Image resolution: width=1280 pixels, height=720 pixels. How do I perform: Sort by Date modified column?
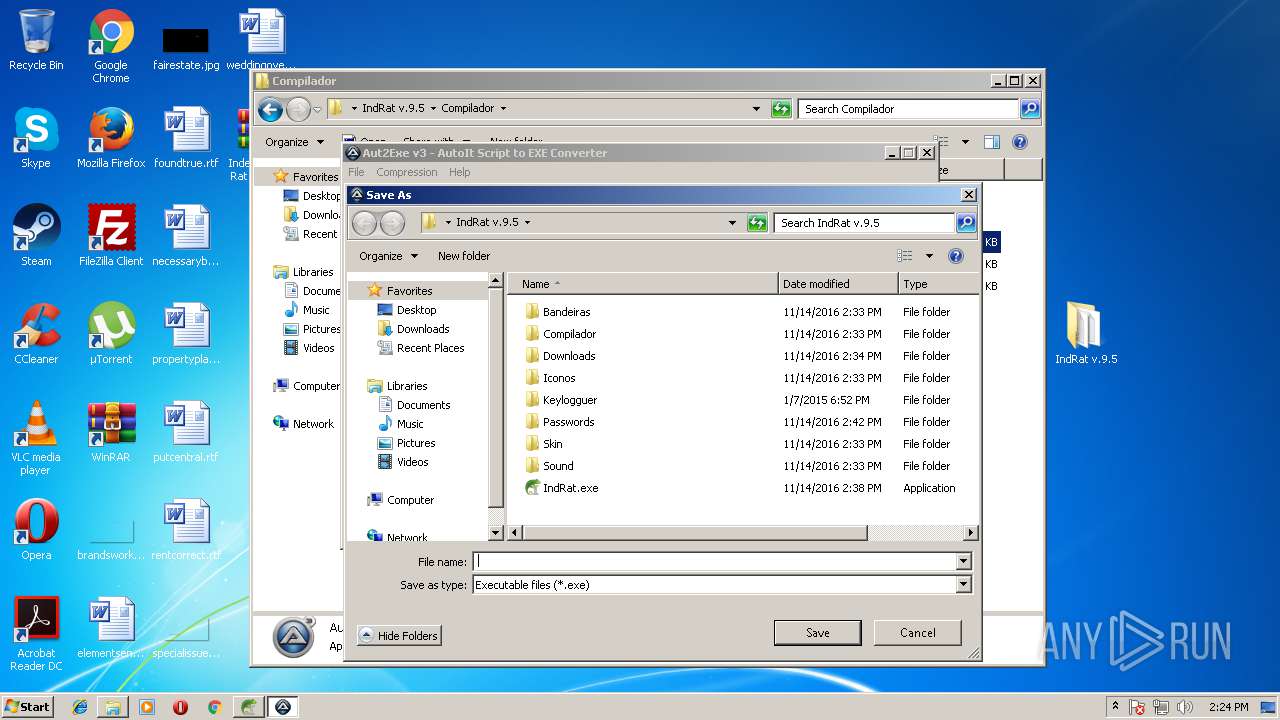[838, 284]
